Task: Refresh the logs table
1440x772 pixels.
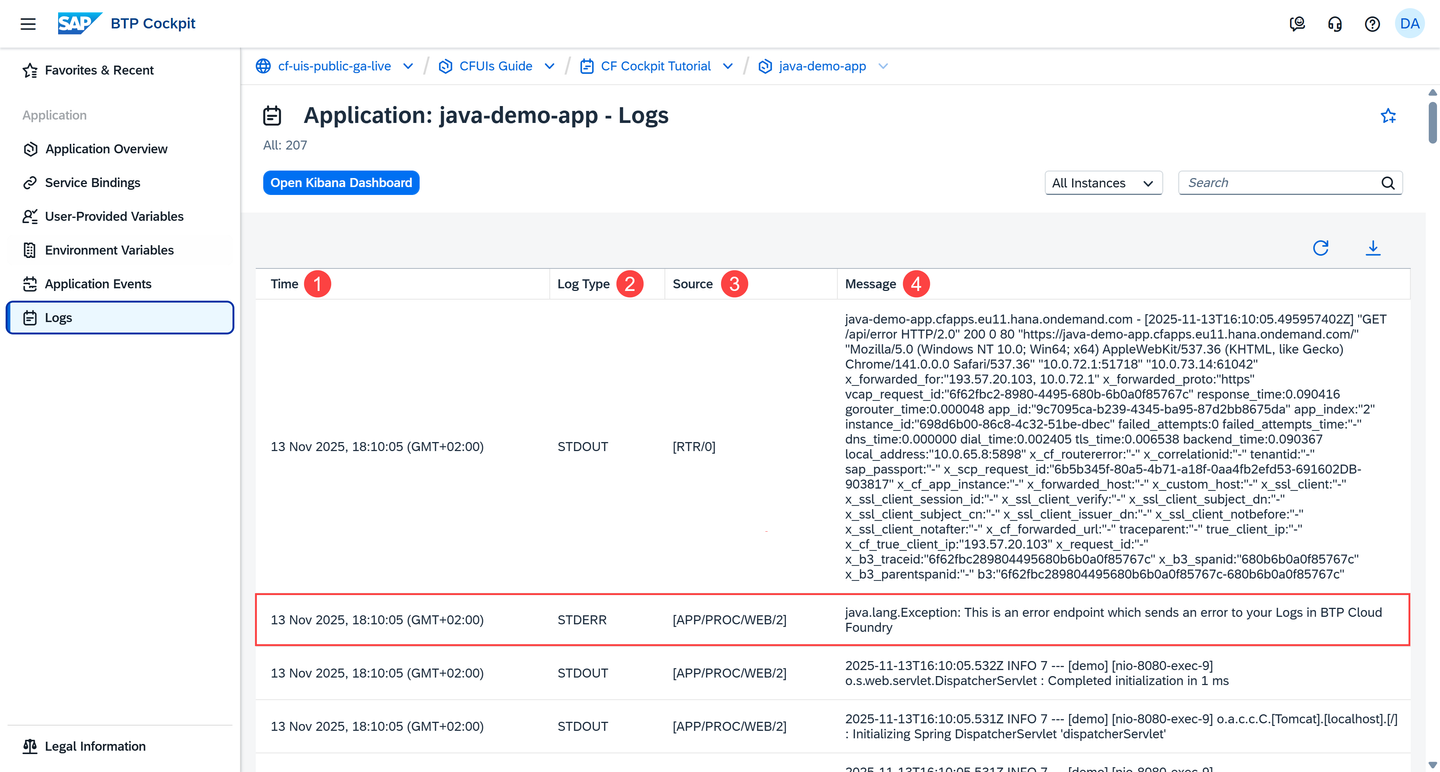Action: click(1321, 248)
